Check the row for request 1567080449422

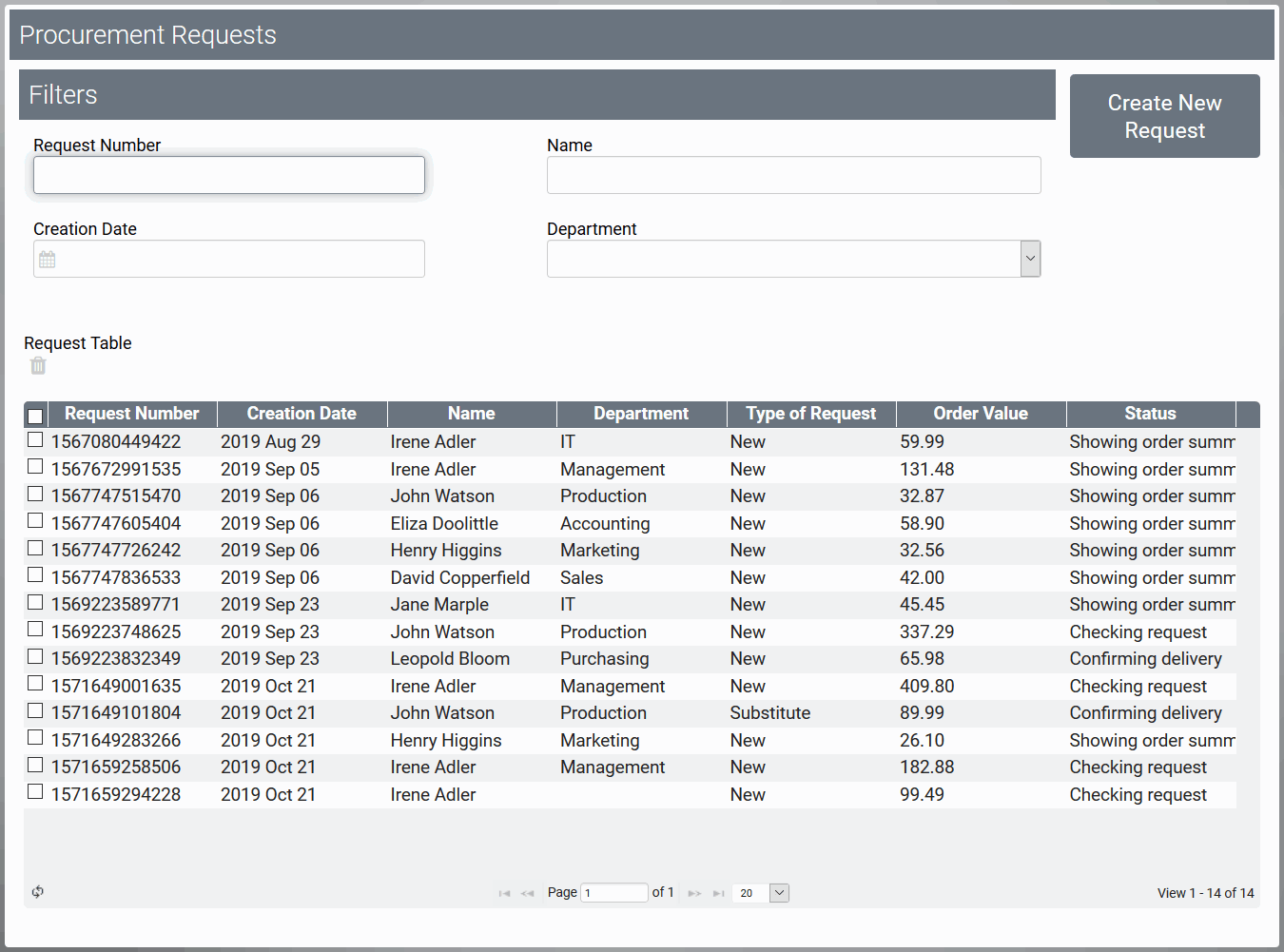[35, 440]
